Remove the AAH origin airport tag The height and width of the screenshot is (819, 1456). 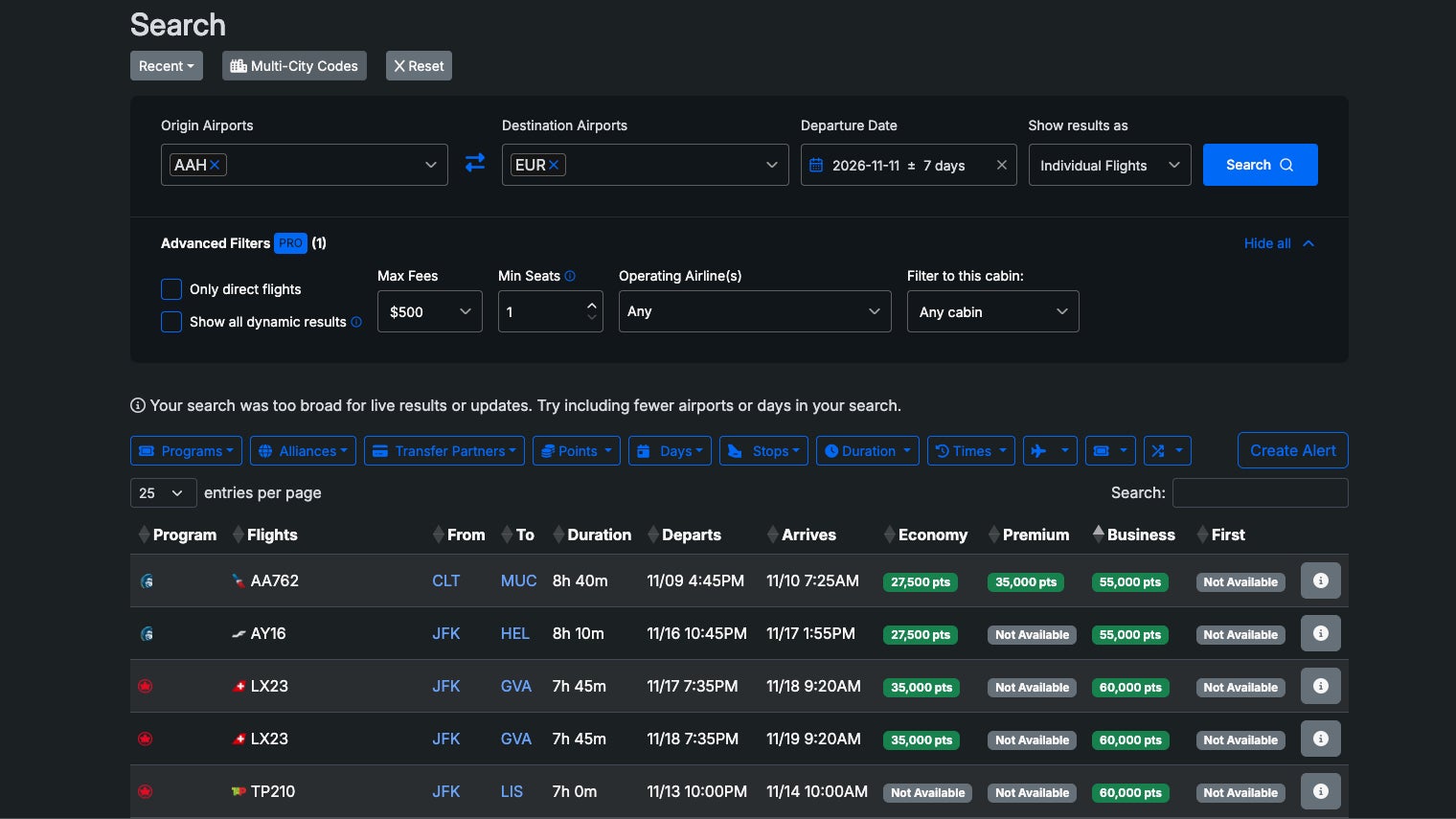[216, 165]
